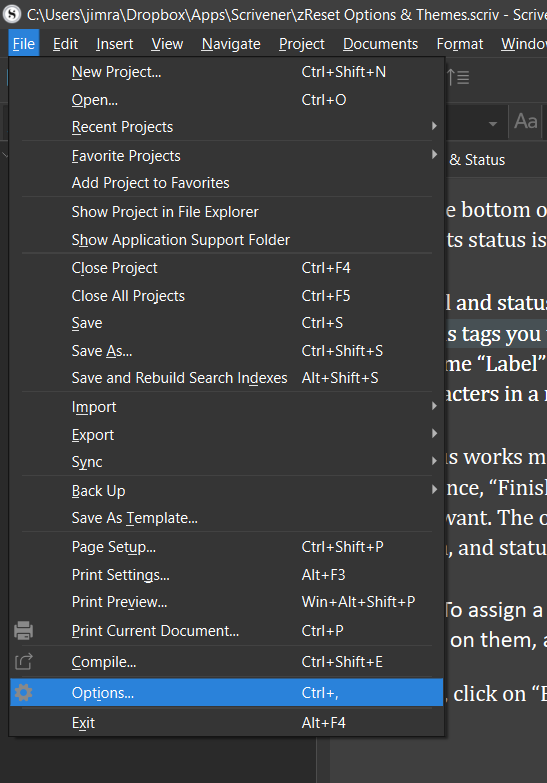Select Show Project in File Explorer

tap(227, 212)
